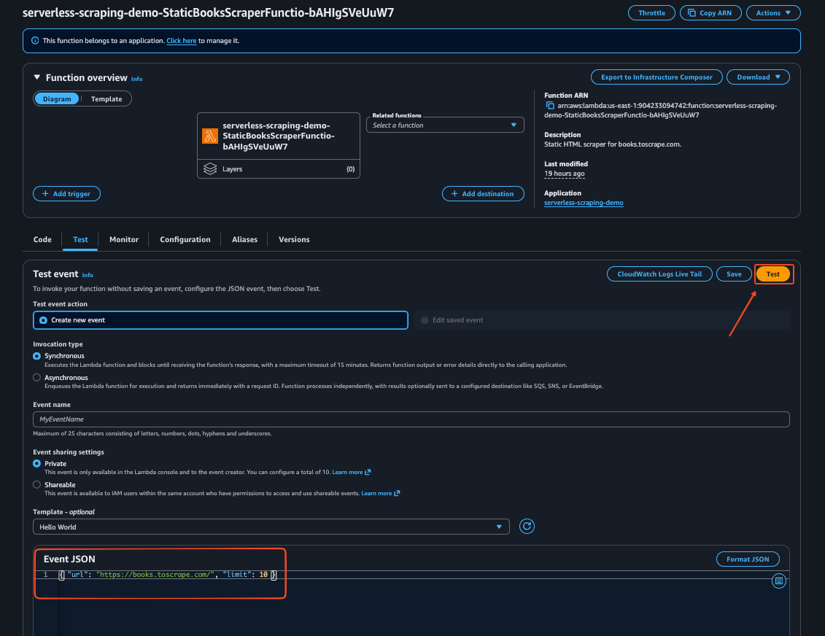Expand the Related functions selector
The height and width of the screenshot is (636, 825).
point(445,125)
